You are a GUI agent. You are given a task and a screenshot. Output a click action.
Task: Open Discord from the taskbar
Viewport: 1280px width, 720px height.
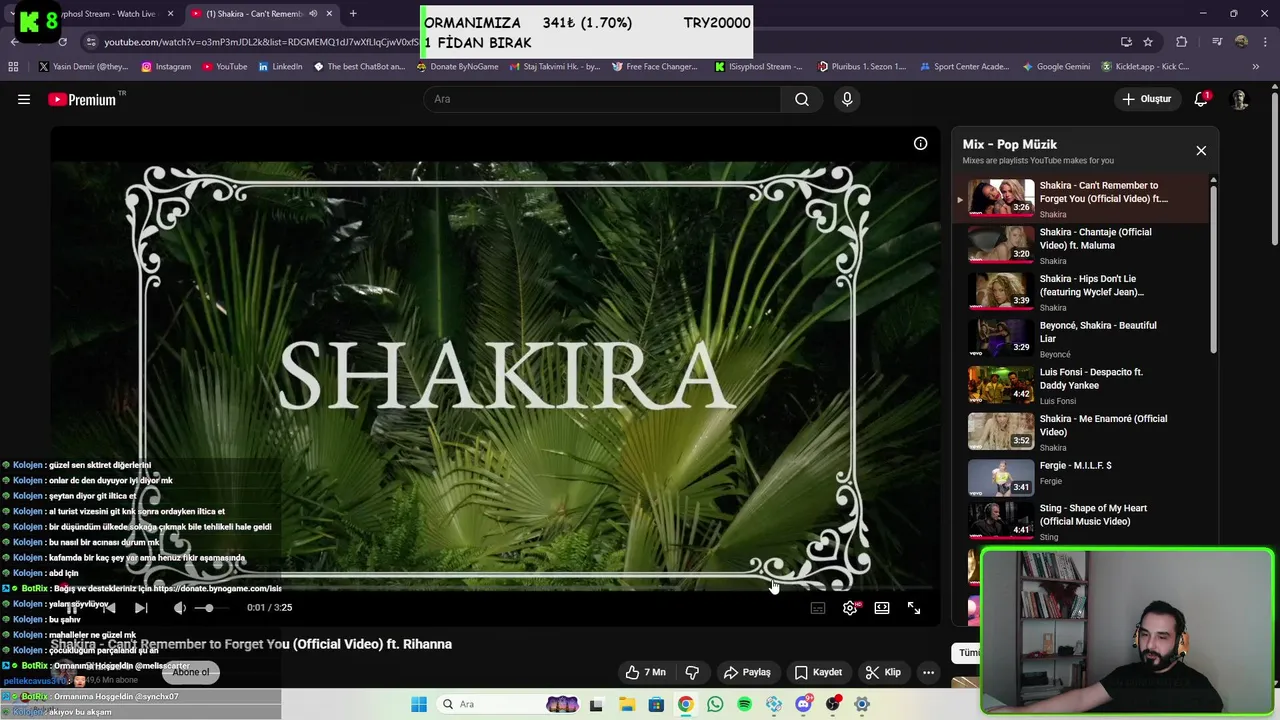click(x=803, y=704)
